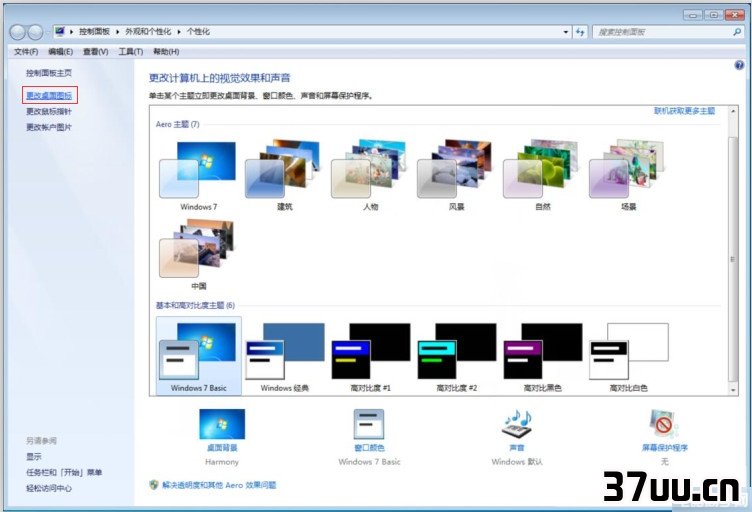752x512 pixels.
Task: Select the Windows 经典 theme
Action: [284, 357]
